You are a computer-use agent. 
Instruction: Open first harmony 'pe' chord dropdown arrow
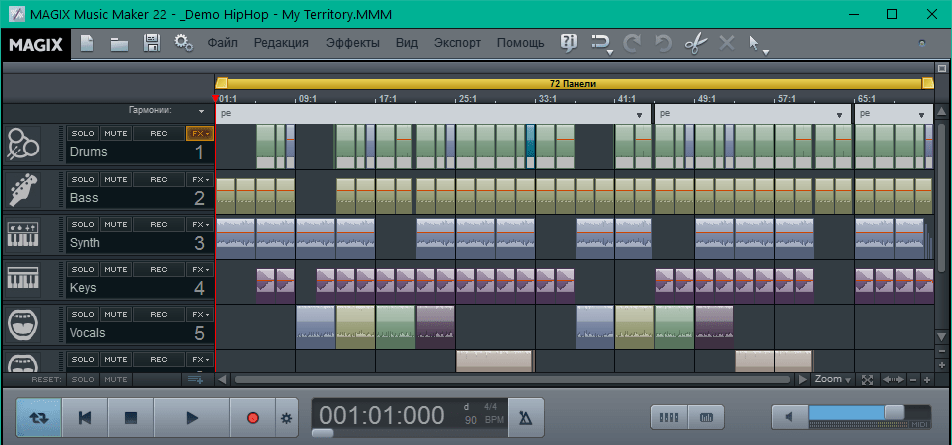point(639,115)
